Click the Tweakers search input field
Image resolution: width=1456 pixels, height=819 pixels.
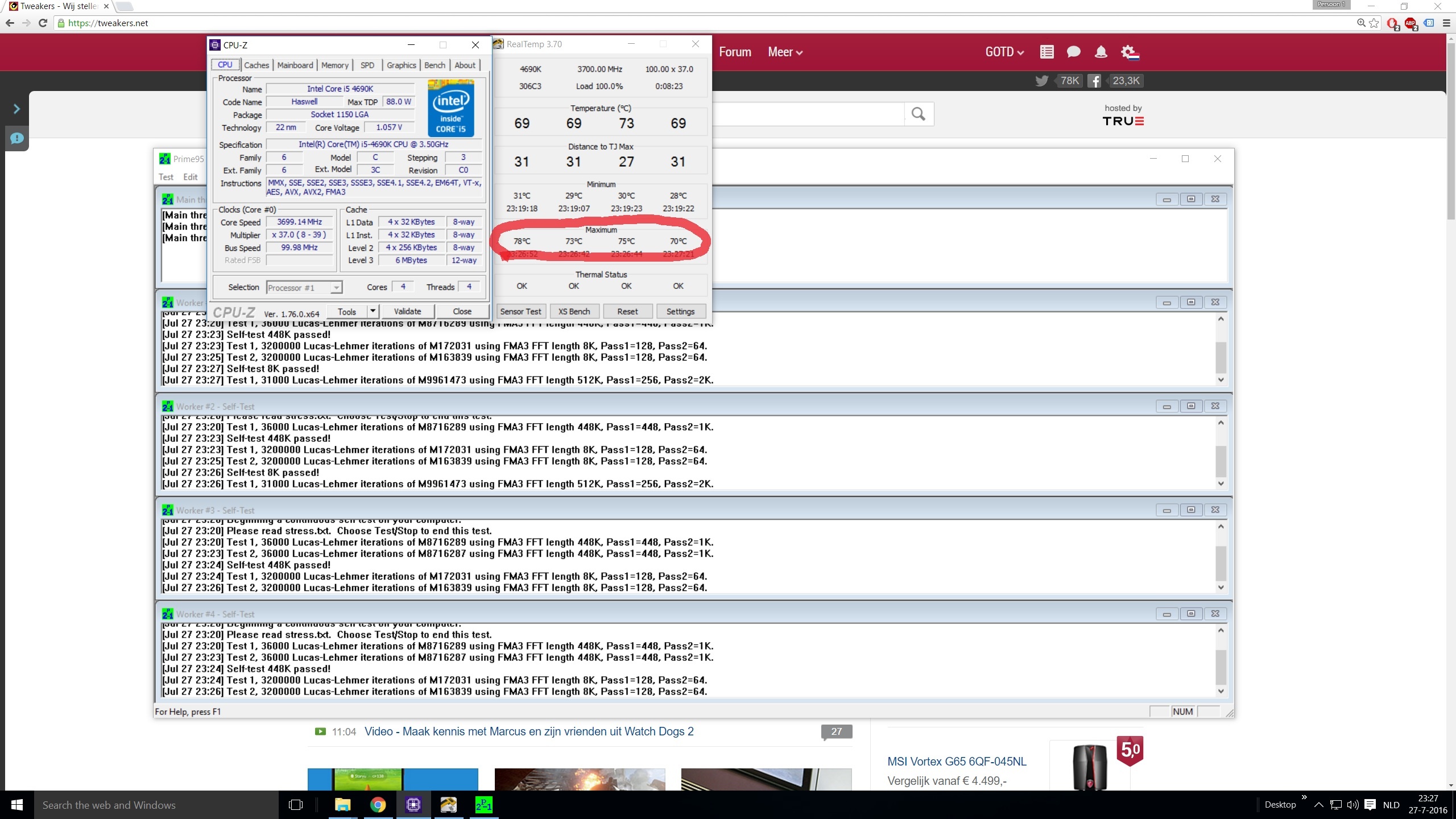[x=808, y=114]
